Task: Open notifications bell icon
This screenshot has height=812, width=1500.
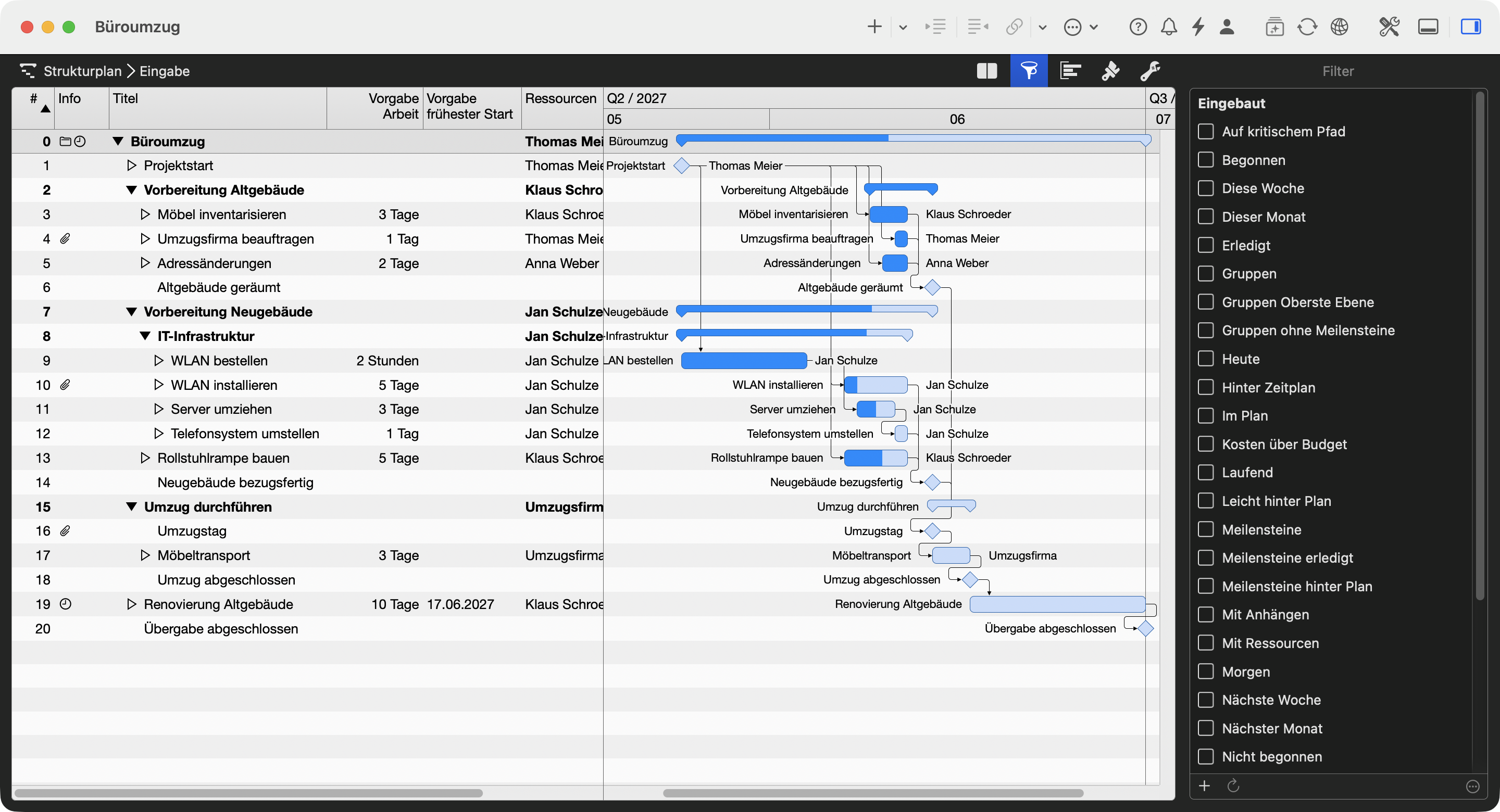Action: pyautogui.click(x=1169, y=27)
